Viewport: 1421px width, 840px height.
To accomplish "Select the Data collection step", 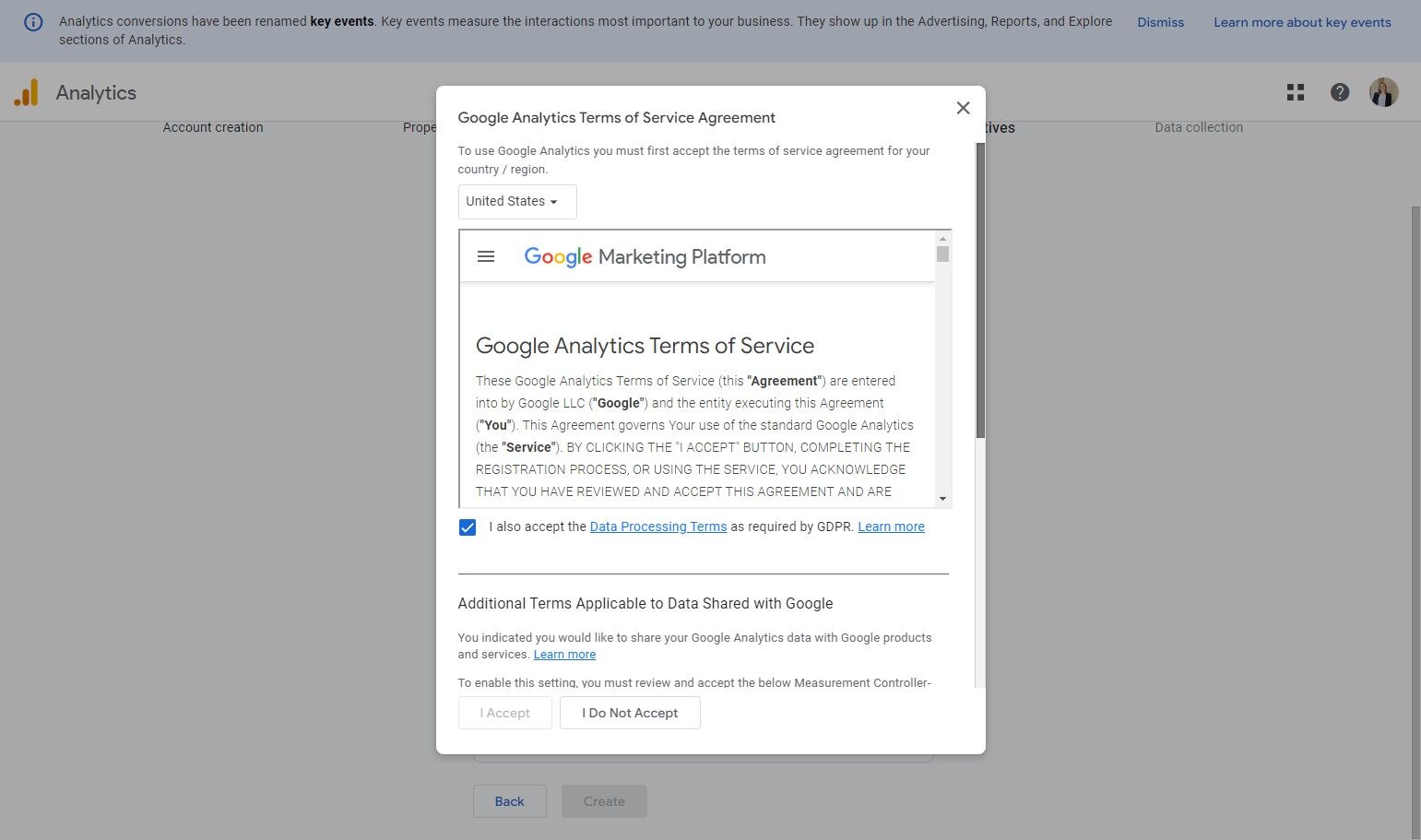I will click(x=1199, y=127).
